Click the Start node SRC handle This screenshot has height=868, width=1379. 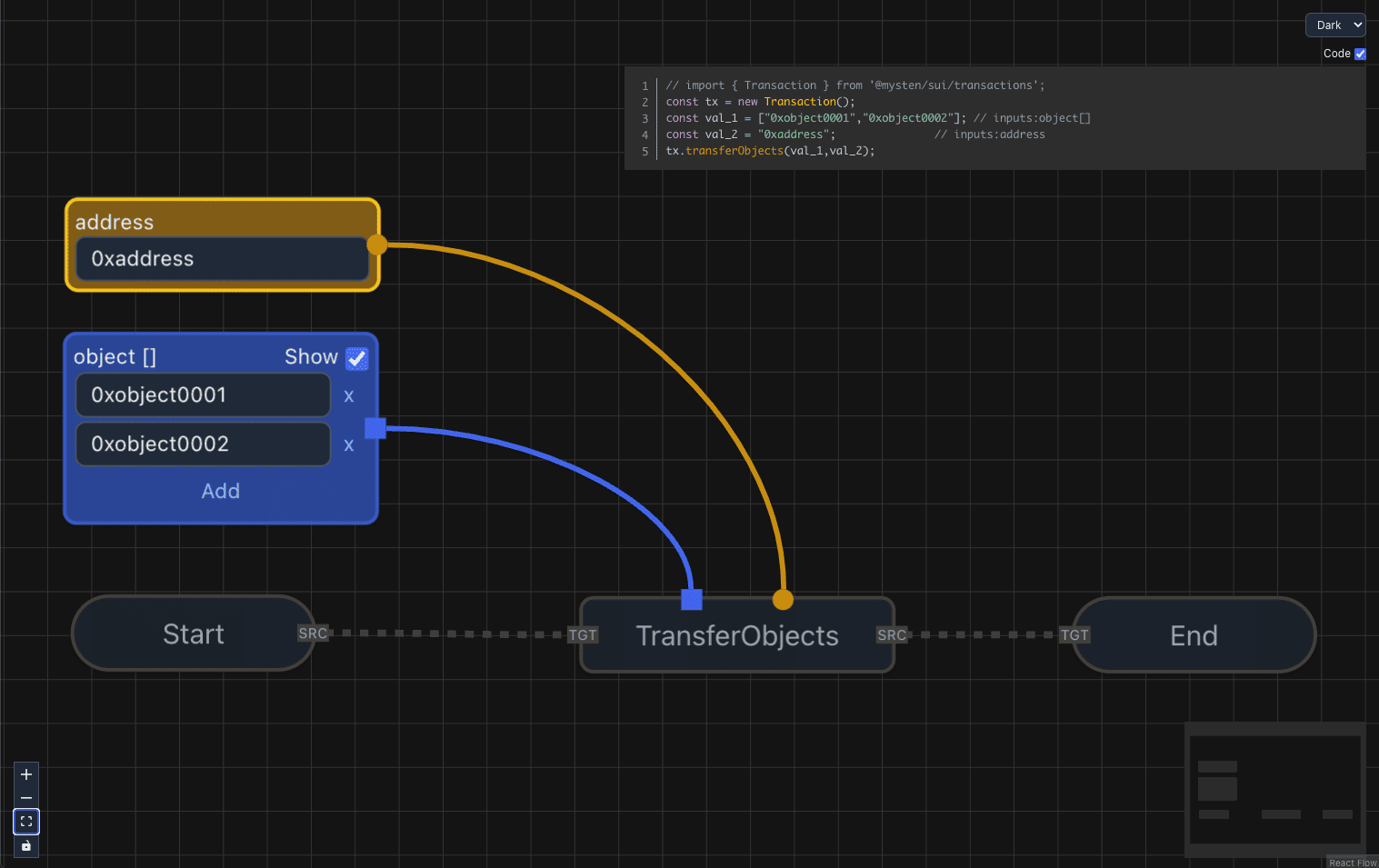(313, 634)
